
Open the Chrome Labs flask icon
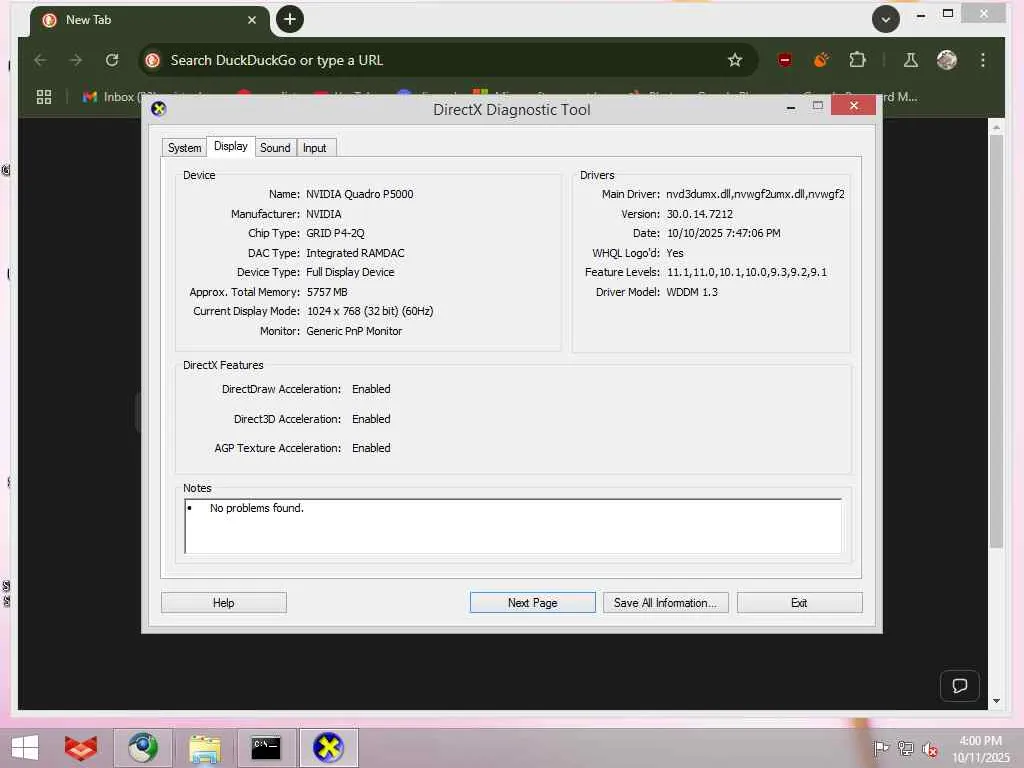point(911,60)
